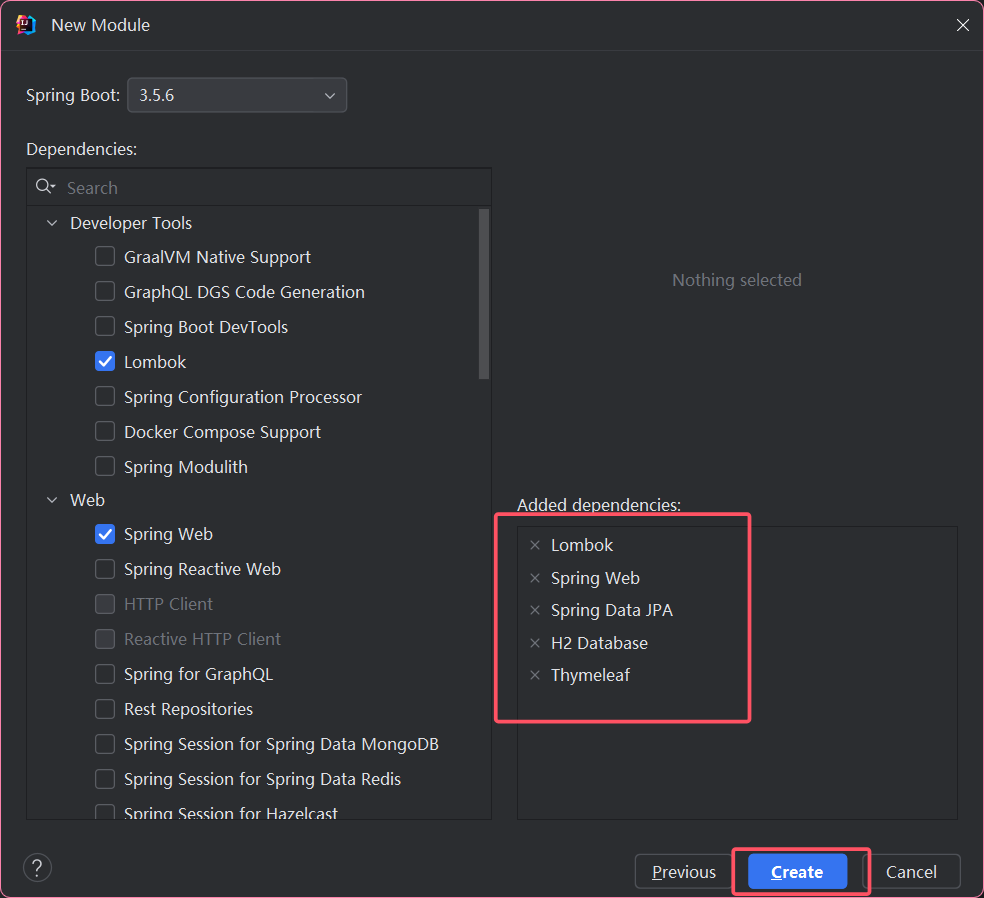
Task: Go back with the Previous button
Action: tap(683, 872)
